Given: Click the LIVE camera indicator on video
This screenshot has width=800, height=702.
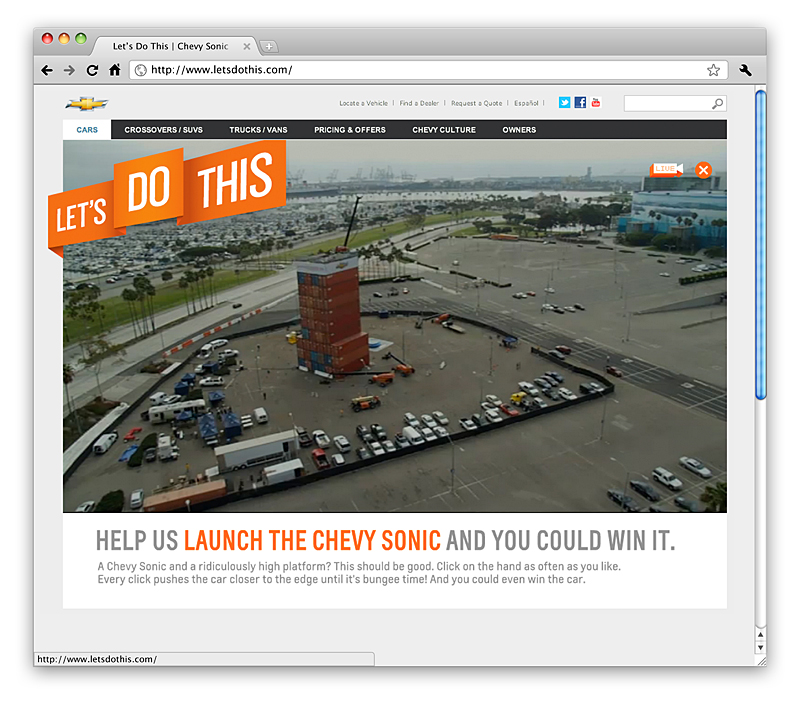Looking at the screenshot, I should click(x=666, y=169).
